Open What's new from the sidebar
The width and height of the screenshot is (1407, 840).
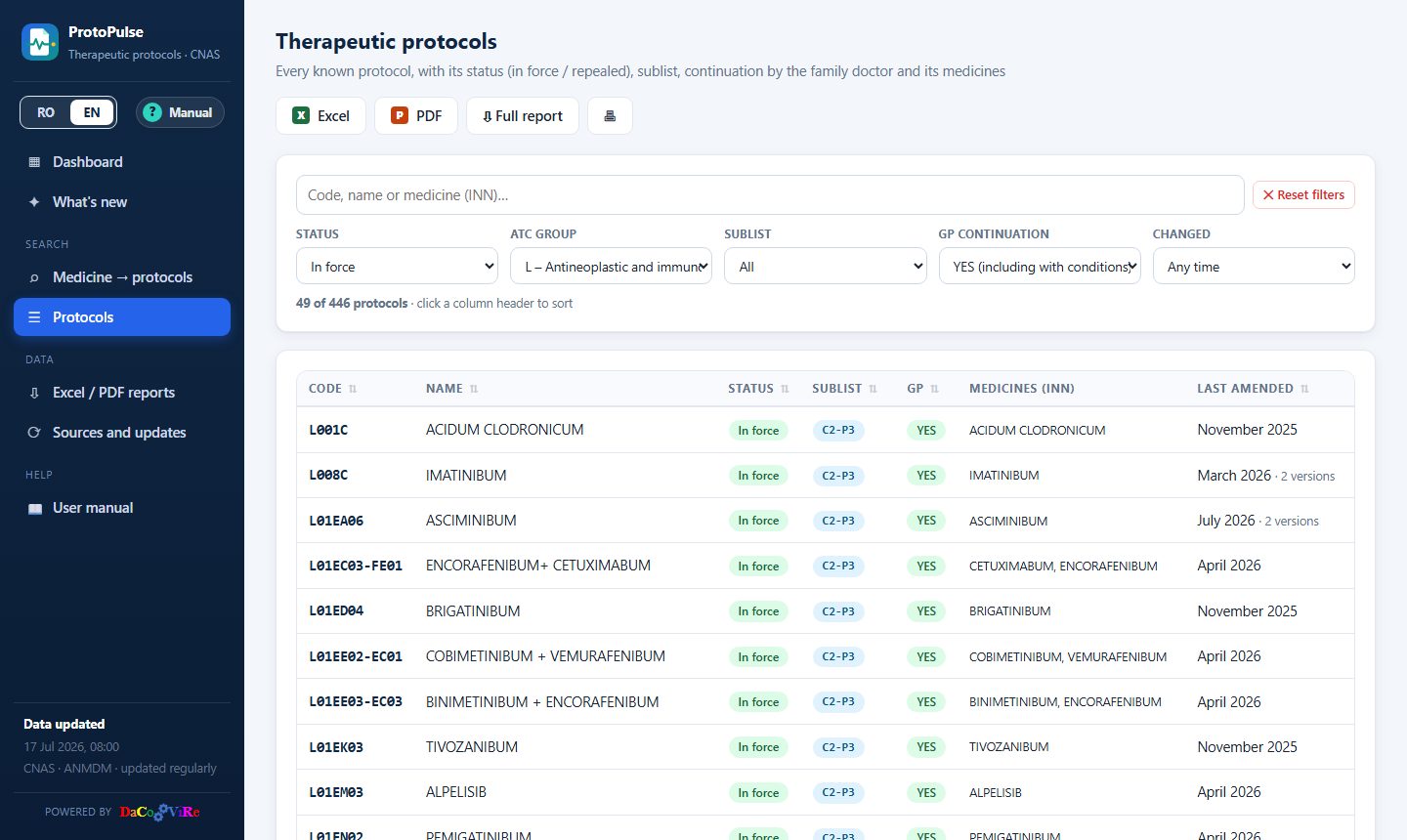pyautogui.click(x=122, y=202)
